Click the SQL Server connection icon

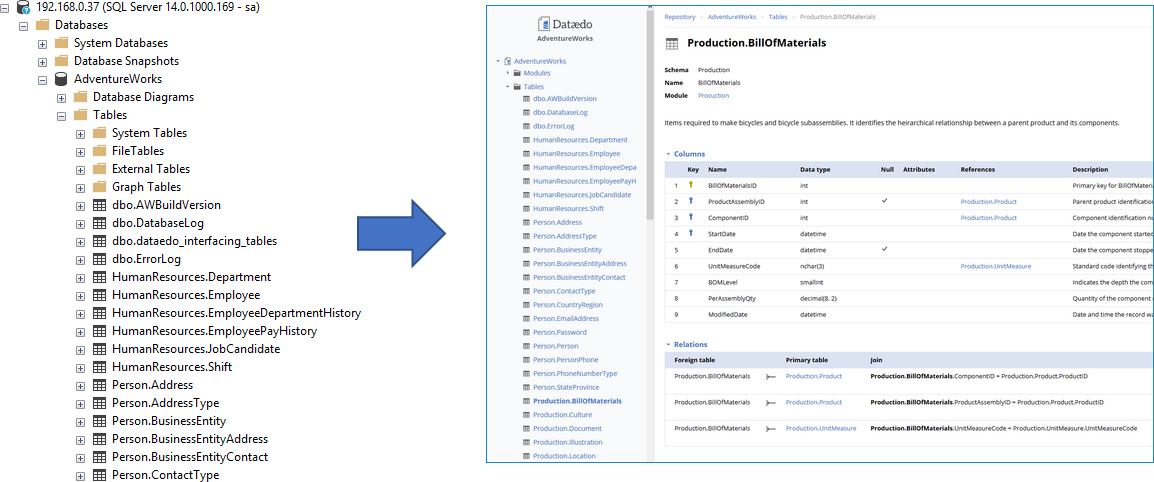[23, 7]
